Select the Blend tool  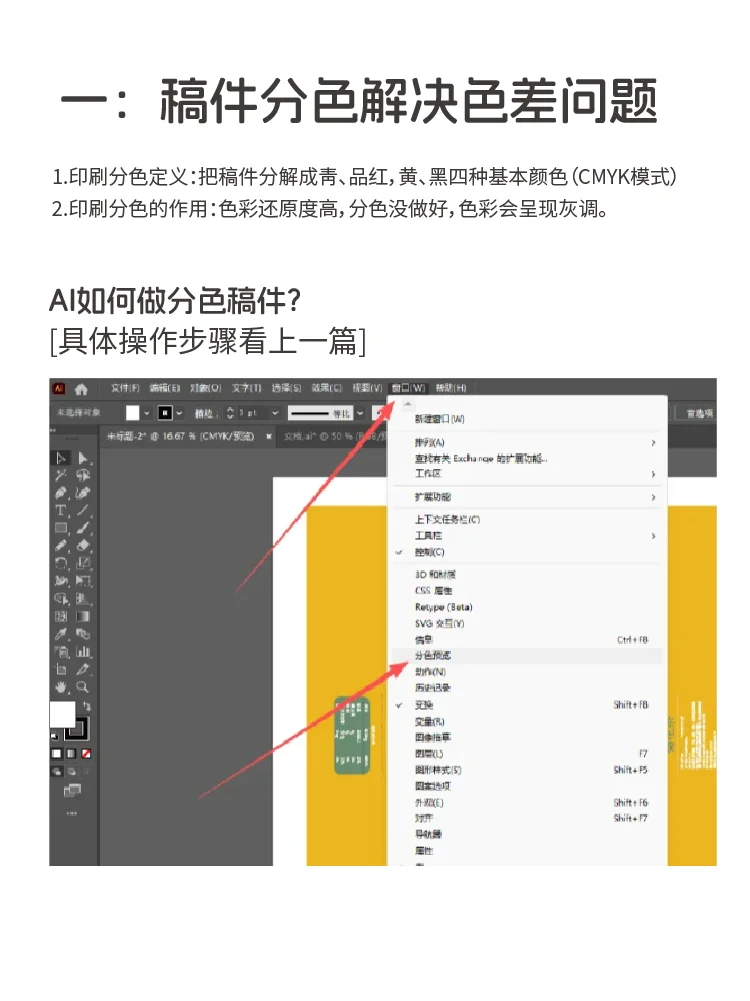tap(83, 634)
